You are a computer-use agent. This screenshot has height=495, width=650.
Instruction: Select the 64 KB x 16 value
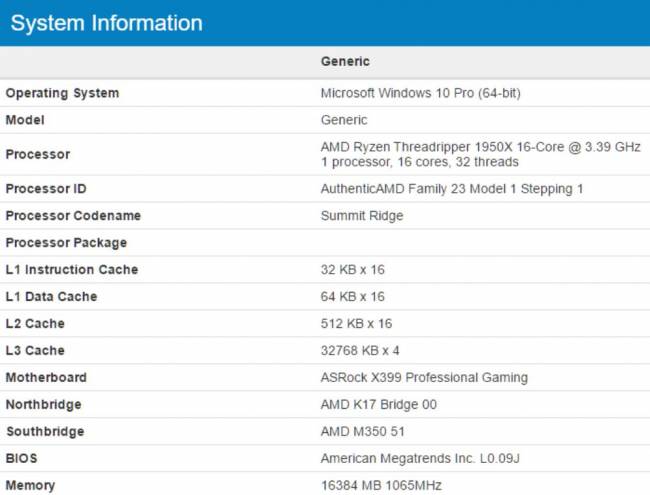pyautogui.click(x=352, y=296)
